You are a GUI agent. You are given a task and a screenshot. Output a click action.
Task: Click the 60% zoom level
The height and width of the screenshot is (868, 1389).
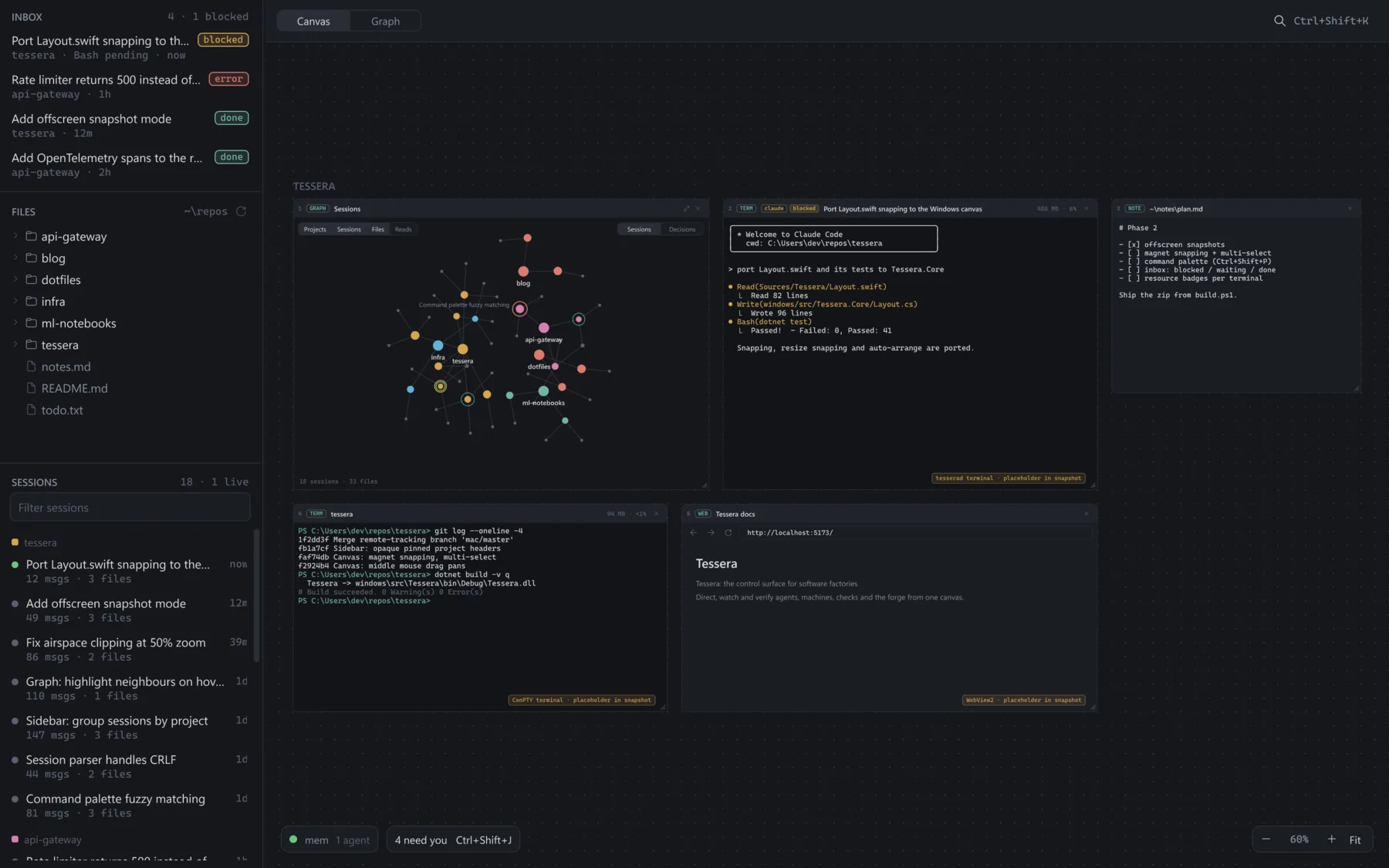point(1299,839)
